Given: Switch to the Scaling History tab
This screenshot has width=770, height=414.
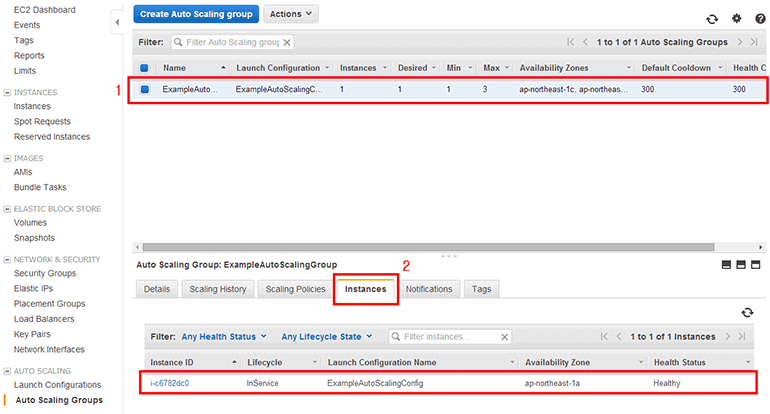Looking at the screenshot, I should click(x=217, y=289).
